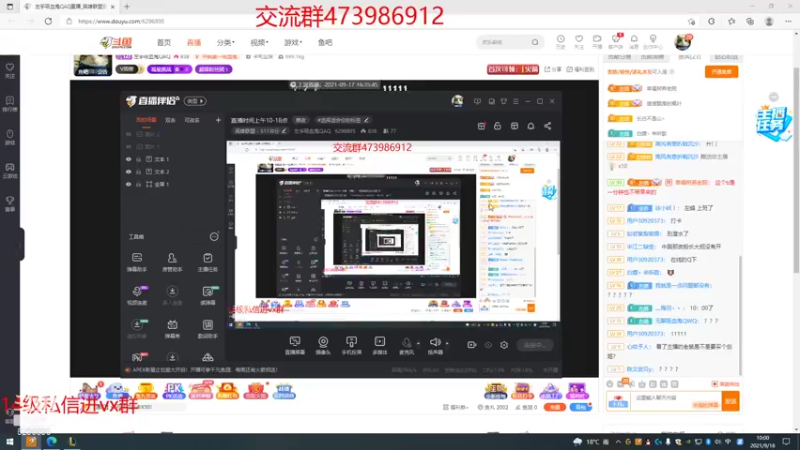Viewport: 800px width, 450px height.
Task: Click the Douyu logo in header
Action: coord(116,42)
